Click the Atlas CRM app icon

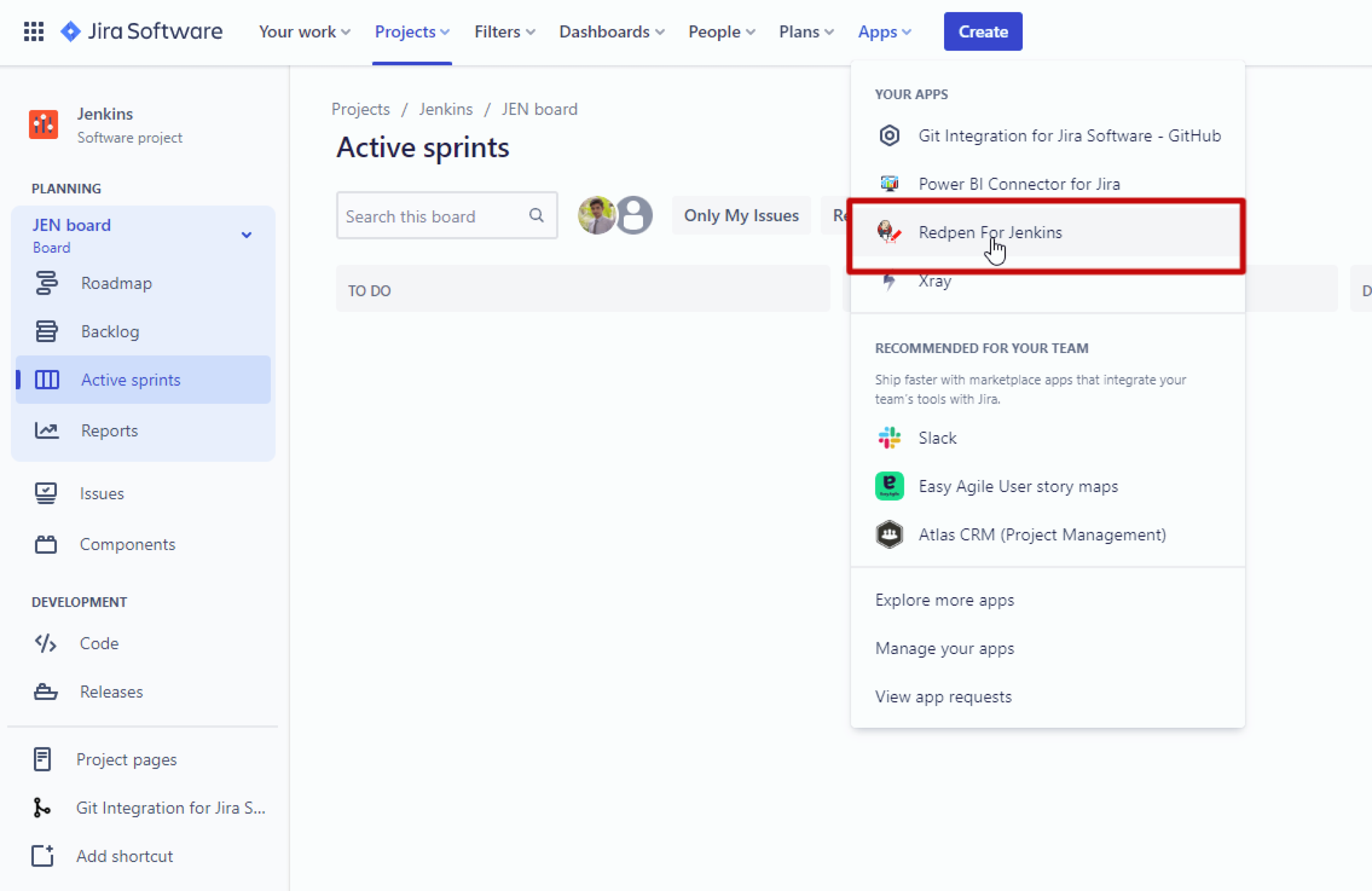click(x=890, y=534)
